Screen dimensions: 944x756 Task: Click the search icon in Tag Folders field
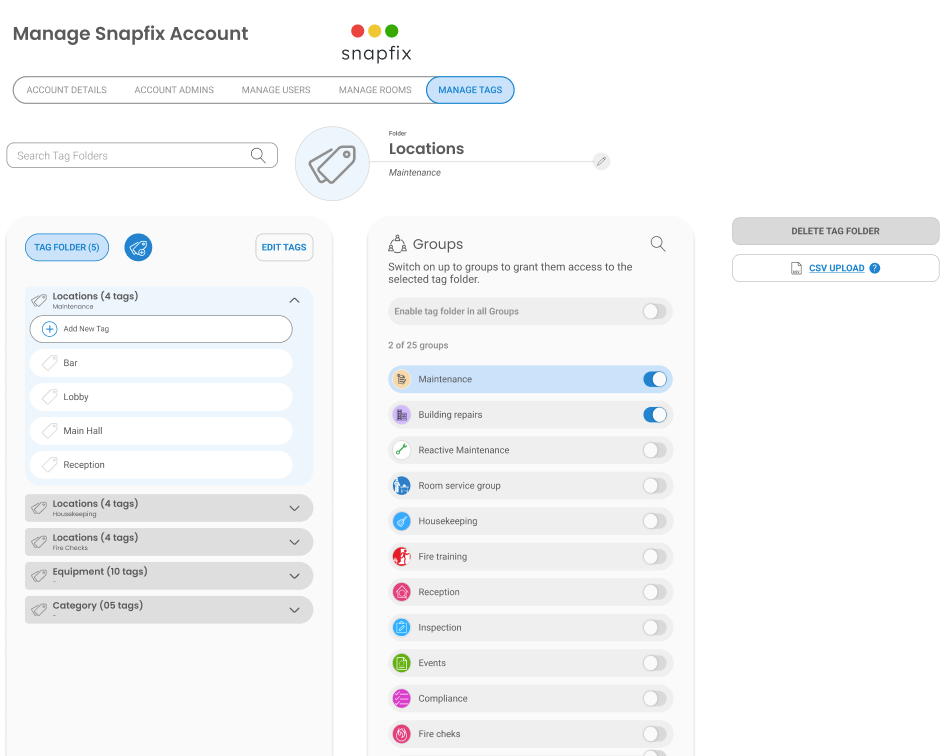pos(258,155)
